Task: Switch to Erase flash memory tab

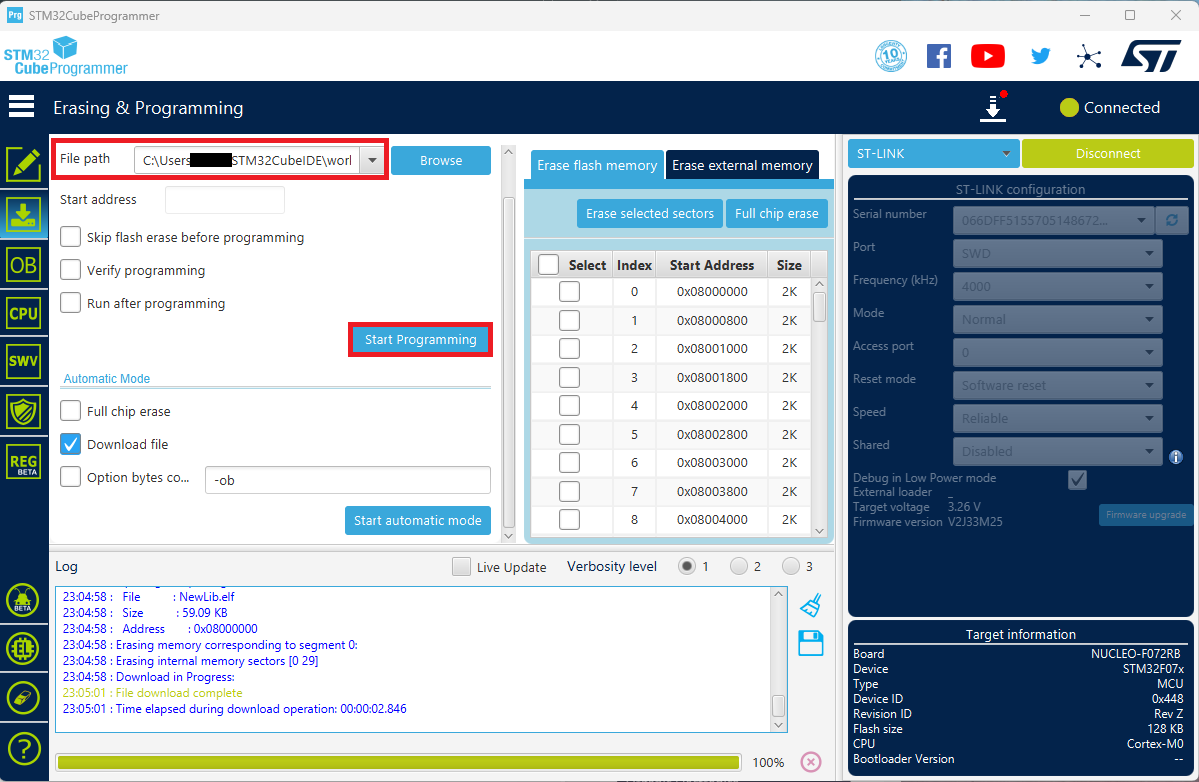Action: tap(596, 165)
